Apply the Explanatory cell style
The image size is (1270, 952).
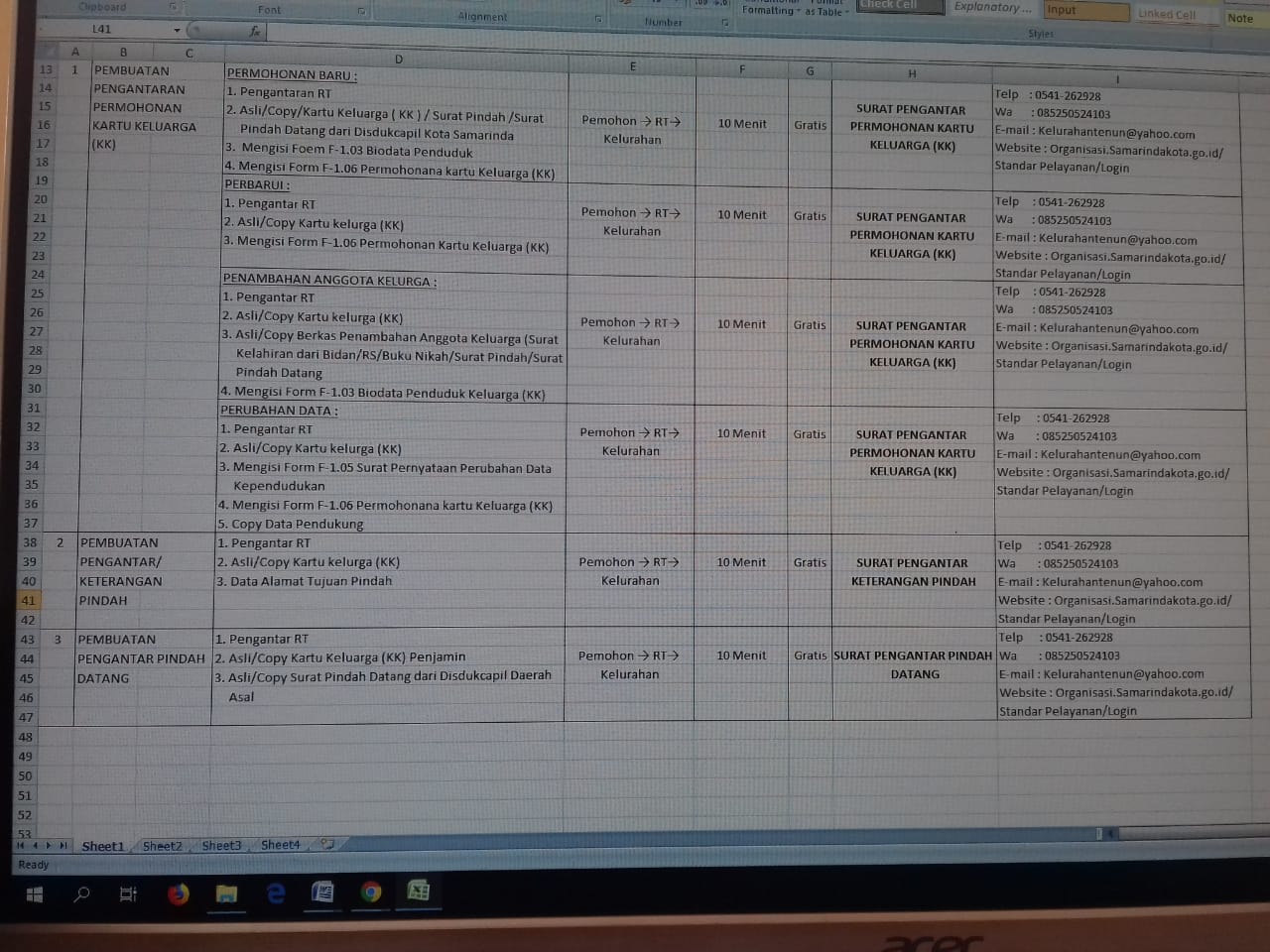992,7
